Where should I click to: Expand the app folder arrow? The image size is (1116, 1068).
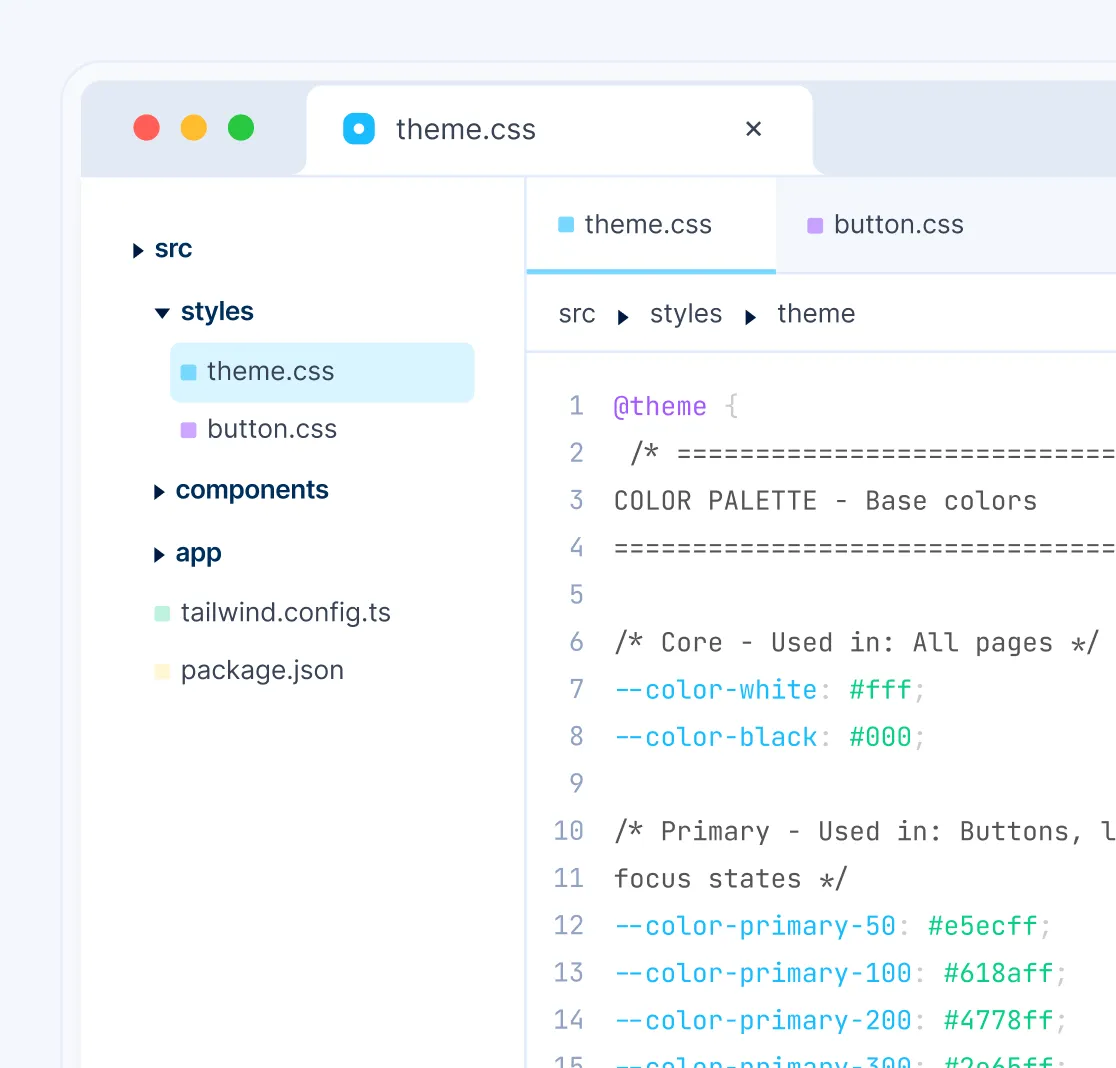click(159, 554)
